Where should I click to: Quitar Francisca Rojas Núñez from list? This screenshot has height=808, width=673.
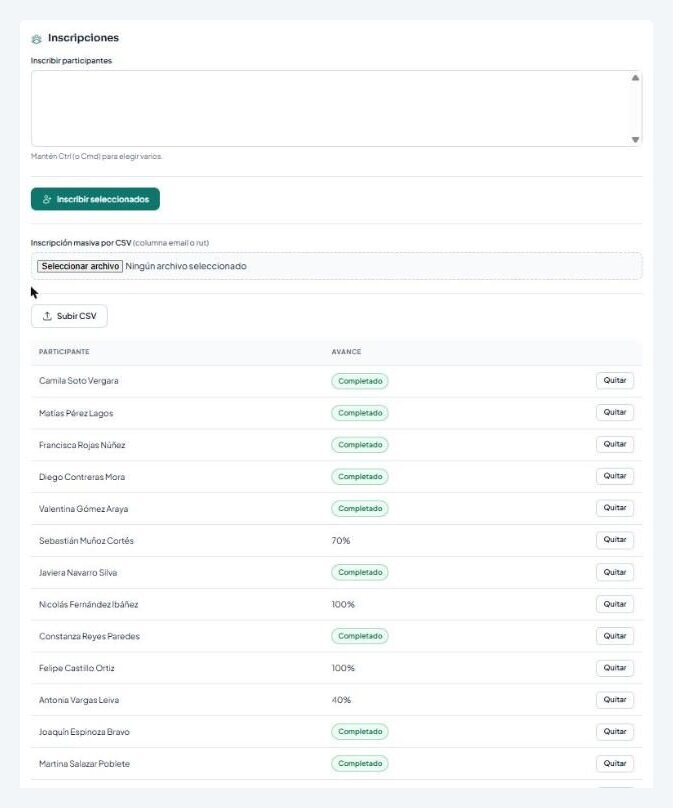[x=615, y=444]
